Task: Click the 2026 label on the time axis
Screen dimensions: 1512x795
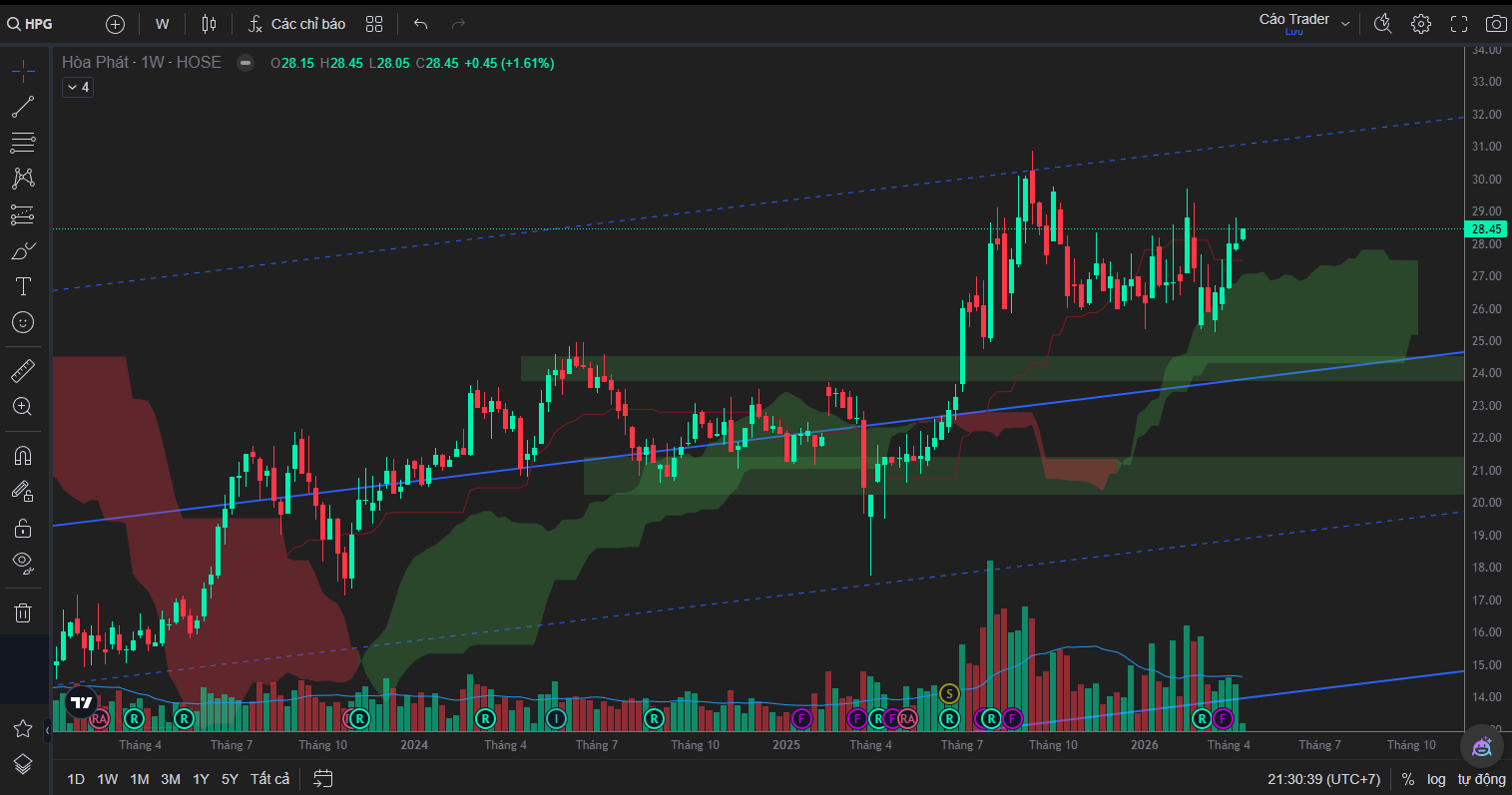Action: click(1145, 745)
